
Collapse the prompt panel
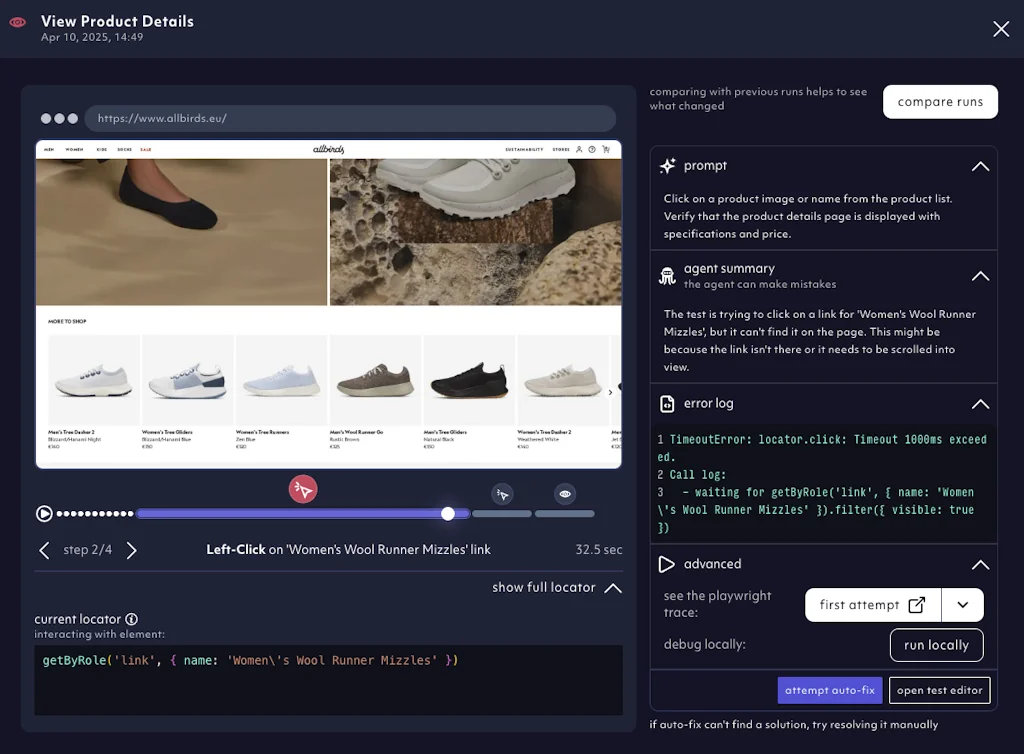981,166
